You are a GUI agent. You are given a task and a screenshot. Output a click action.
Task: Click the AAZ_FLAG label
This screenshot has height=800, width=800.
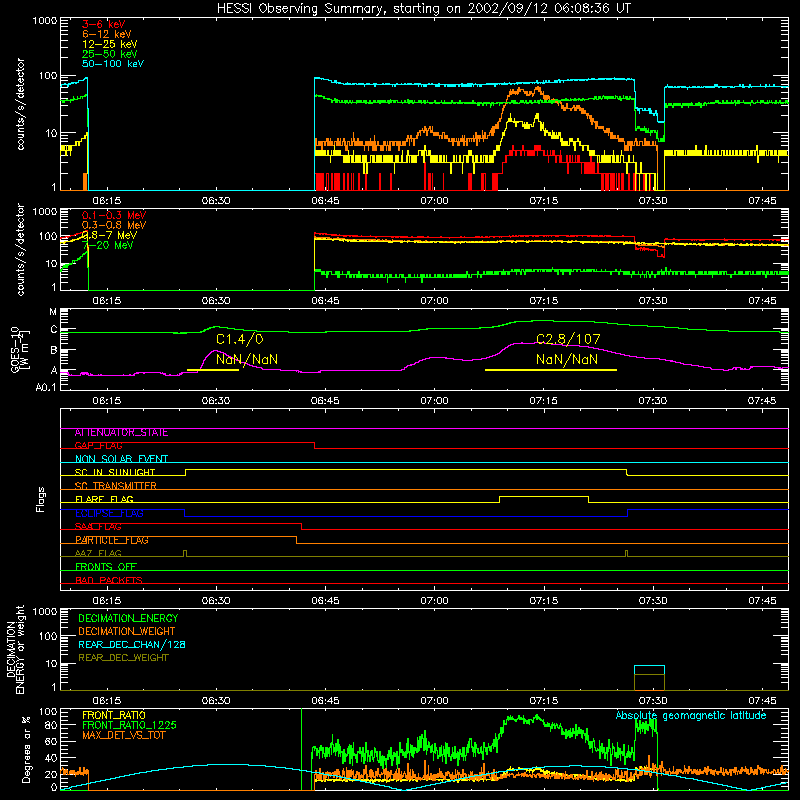click(x=98, y=553)
